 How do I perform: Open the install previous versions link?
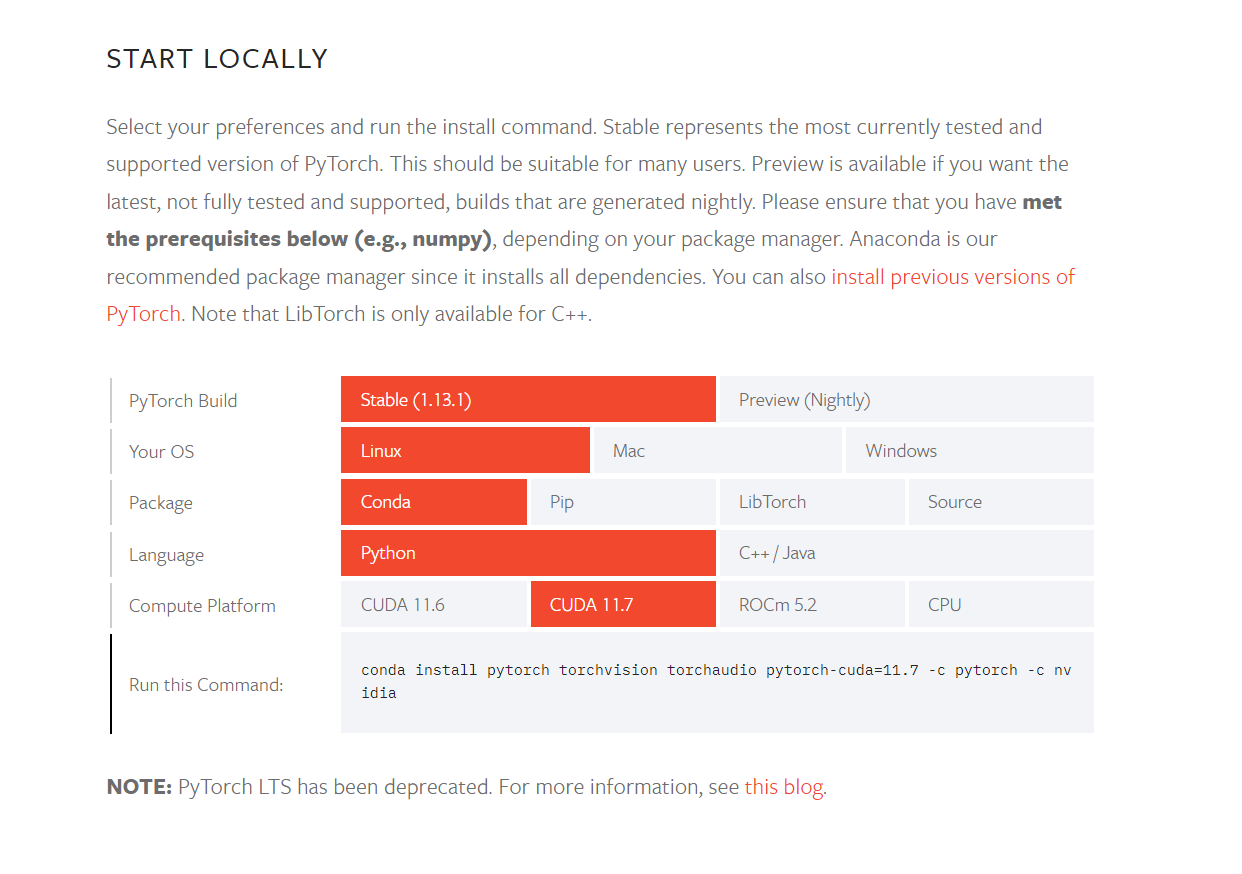tap(952, 277)
